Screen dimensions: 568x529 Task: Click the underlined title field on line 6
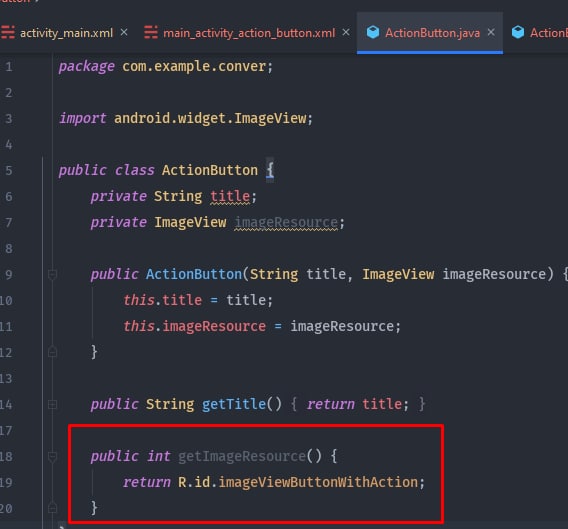pyautogui.click(x=230, y=196)
